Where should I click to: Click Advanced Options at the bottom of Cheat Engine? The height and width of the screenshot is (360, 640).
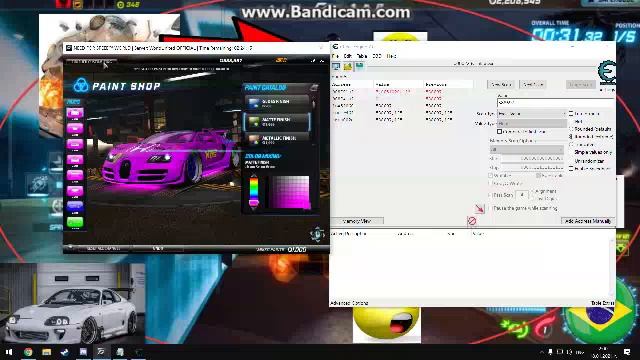tap(349, 303)
